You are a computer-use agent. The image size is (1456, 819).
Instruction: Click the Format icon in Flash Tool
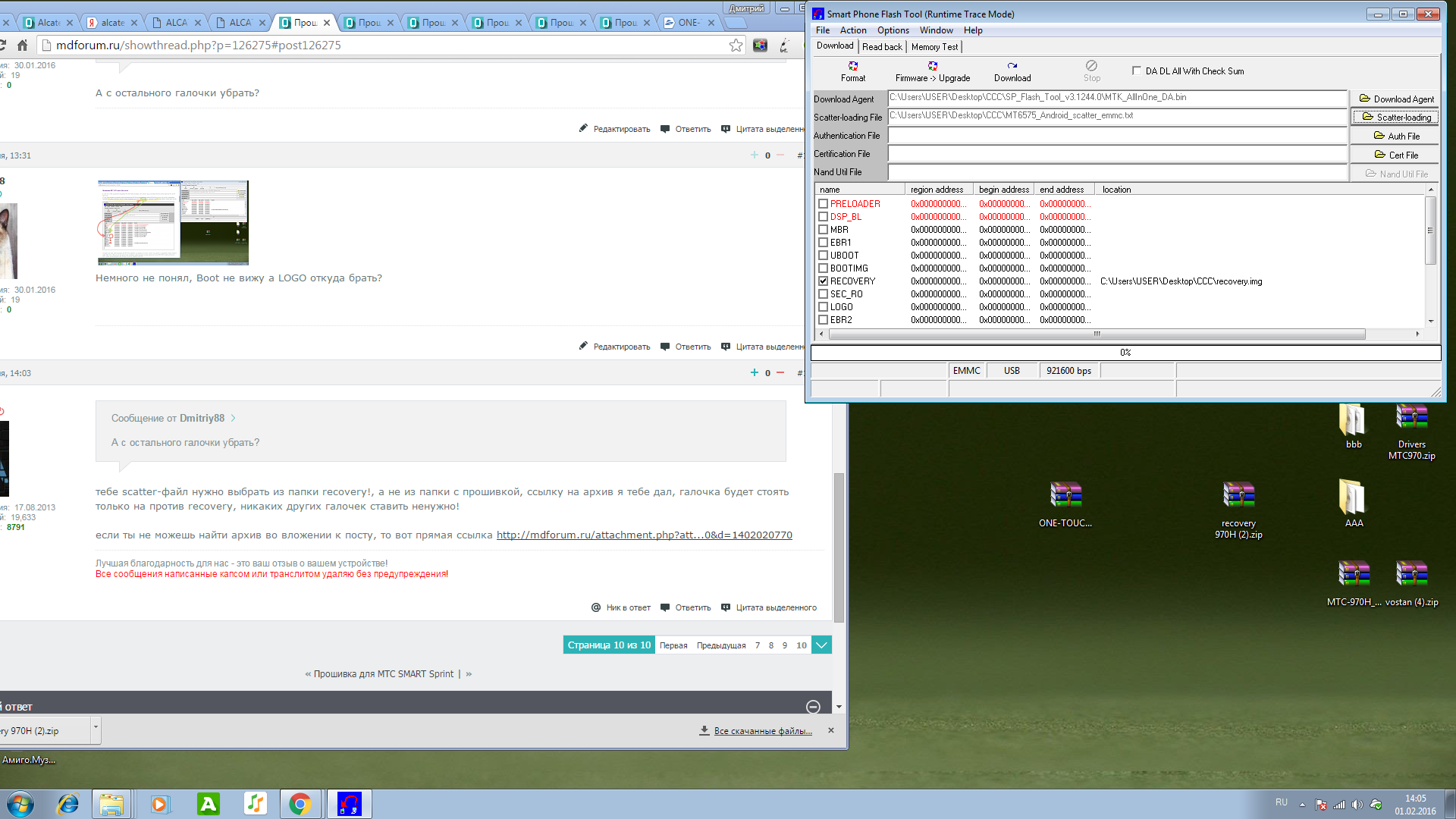[x=853, y=67]
